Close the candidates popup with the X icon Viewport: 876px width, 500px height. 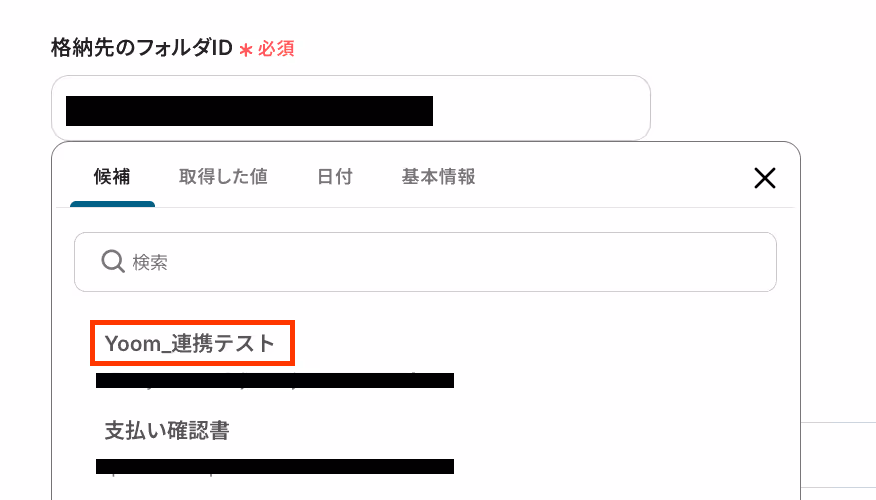764,178
